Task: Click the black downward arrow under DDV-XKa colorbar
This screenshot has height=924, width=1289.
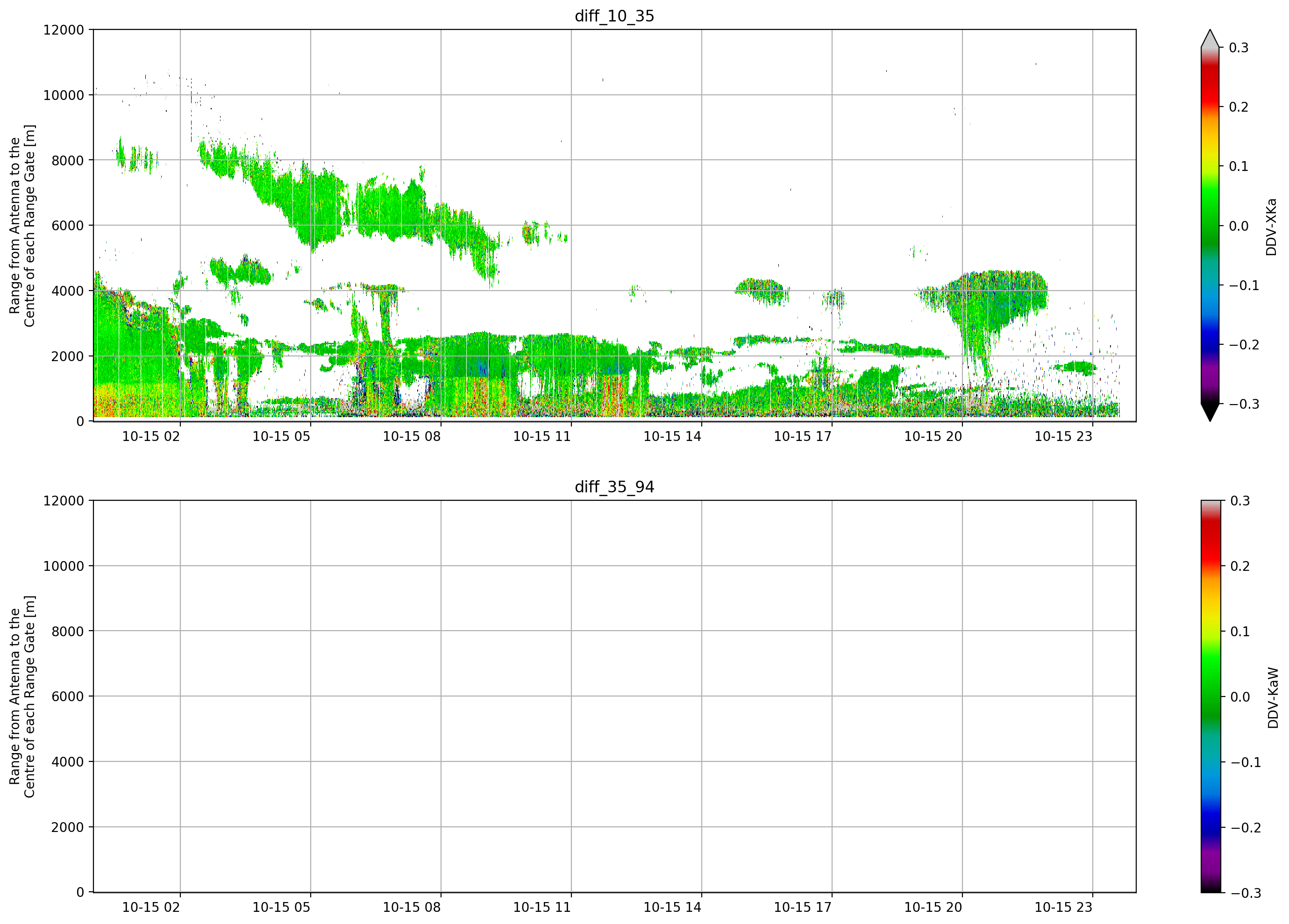Action: 1210,412
